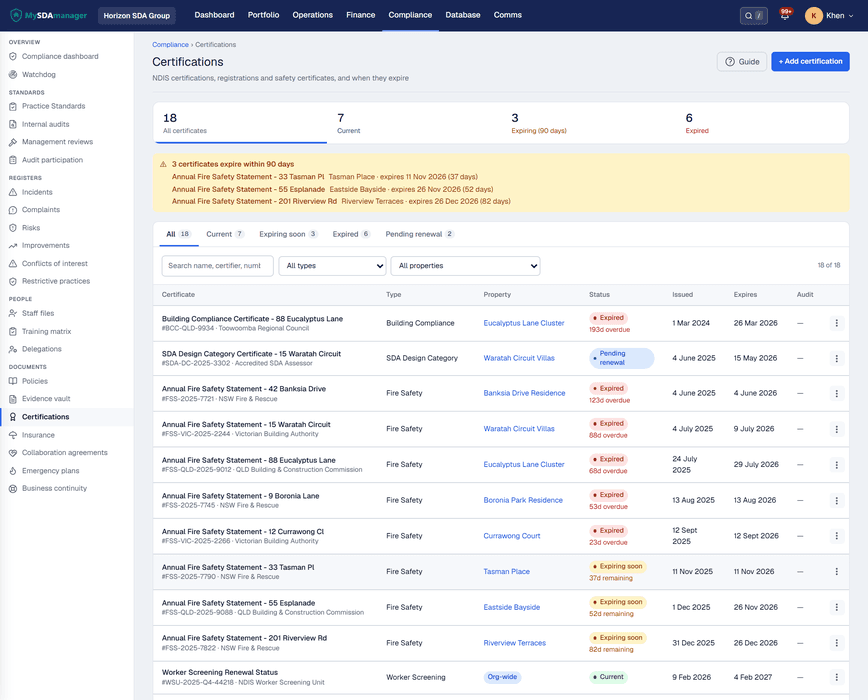
Task: Click the Policies book icon
Action: point(13,381)
